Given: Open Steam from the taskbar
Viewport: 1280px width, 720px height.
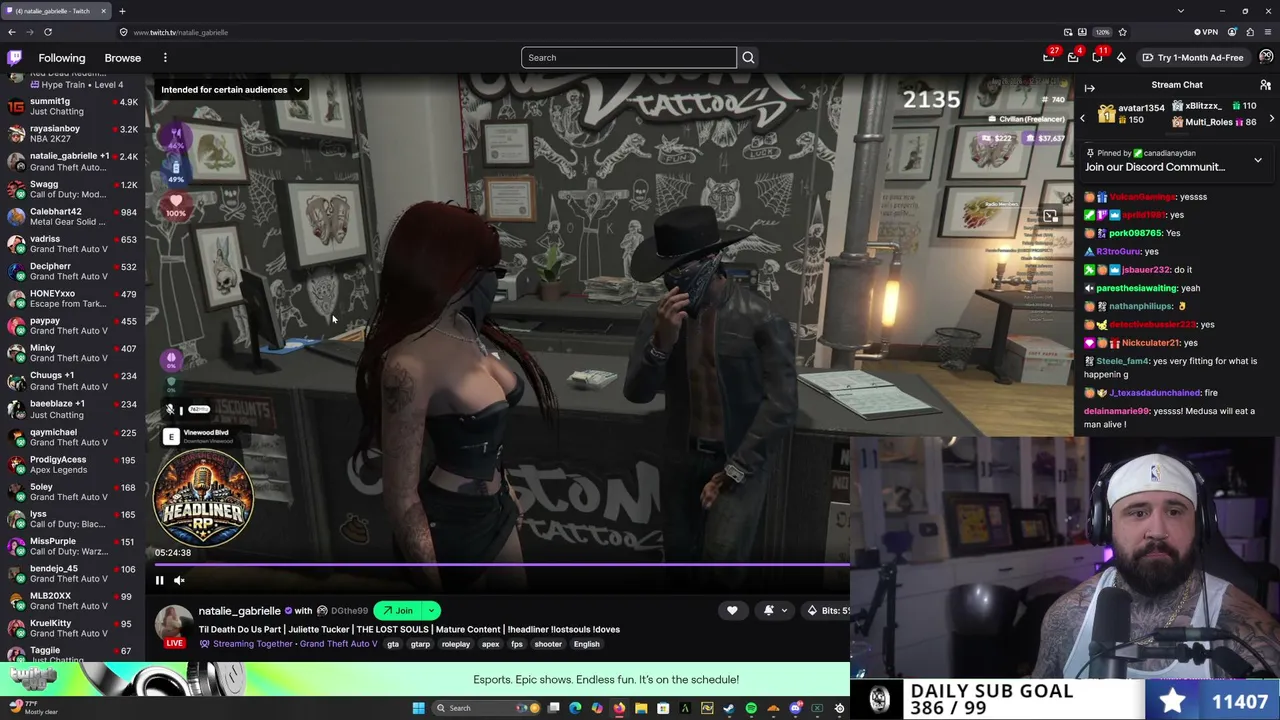Looking at the screenshot, I should click(729, 708).
